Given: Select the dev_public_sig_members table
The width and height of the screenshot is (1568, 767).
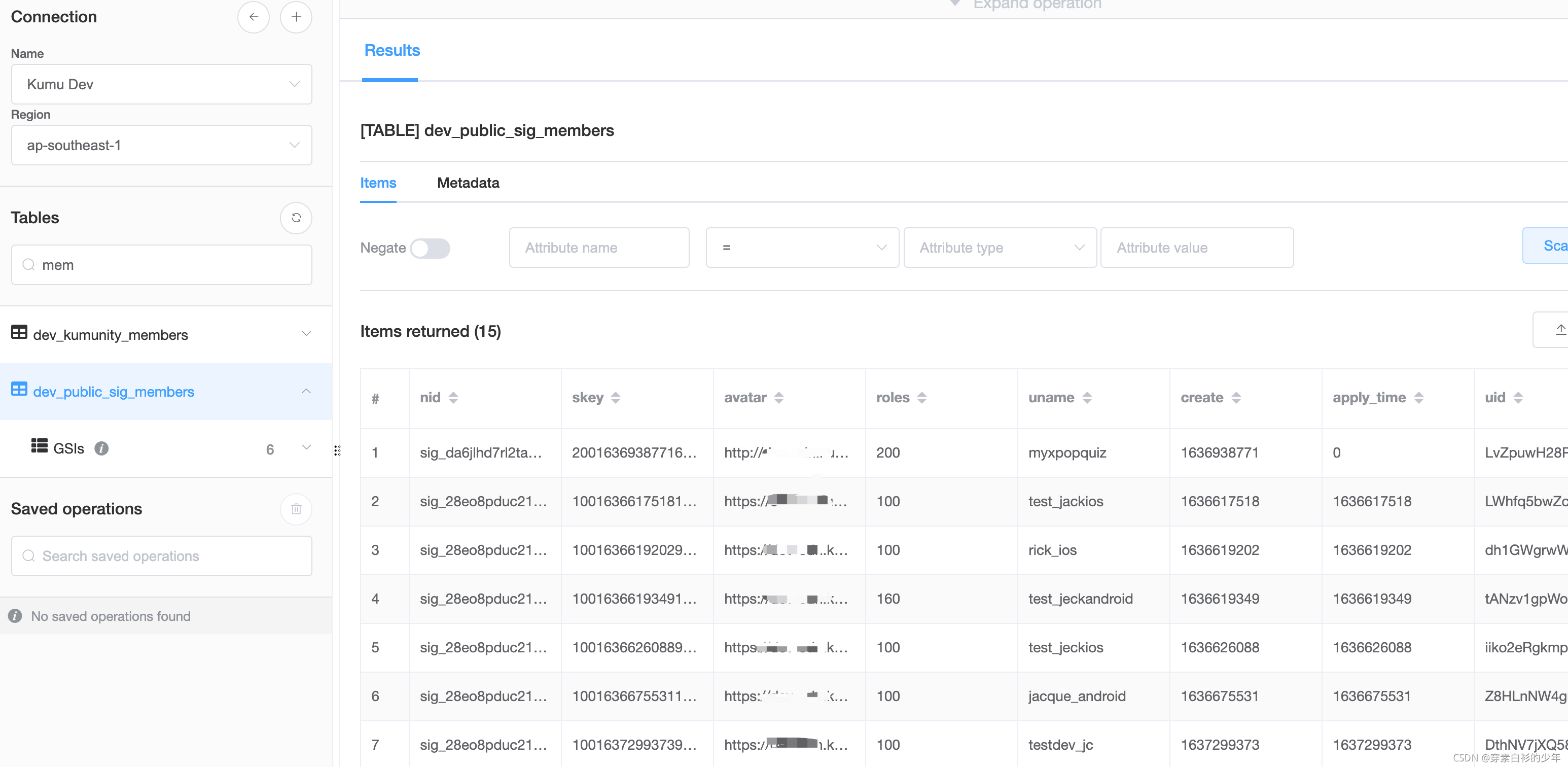Looking at the screenshot, I should pyautogui.click(x=113, y=392).
